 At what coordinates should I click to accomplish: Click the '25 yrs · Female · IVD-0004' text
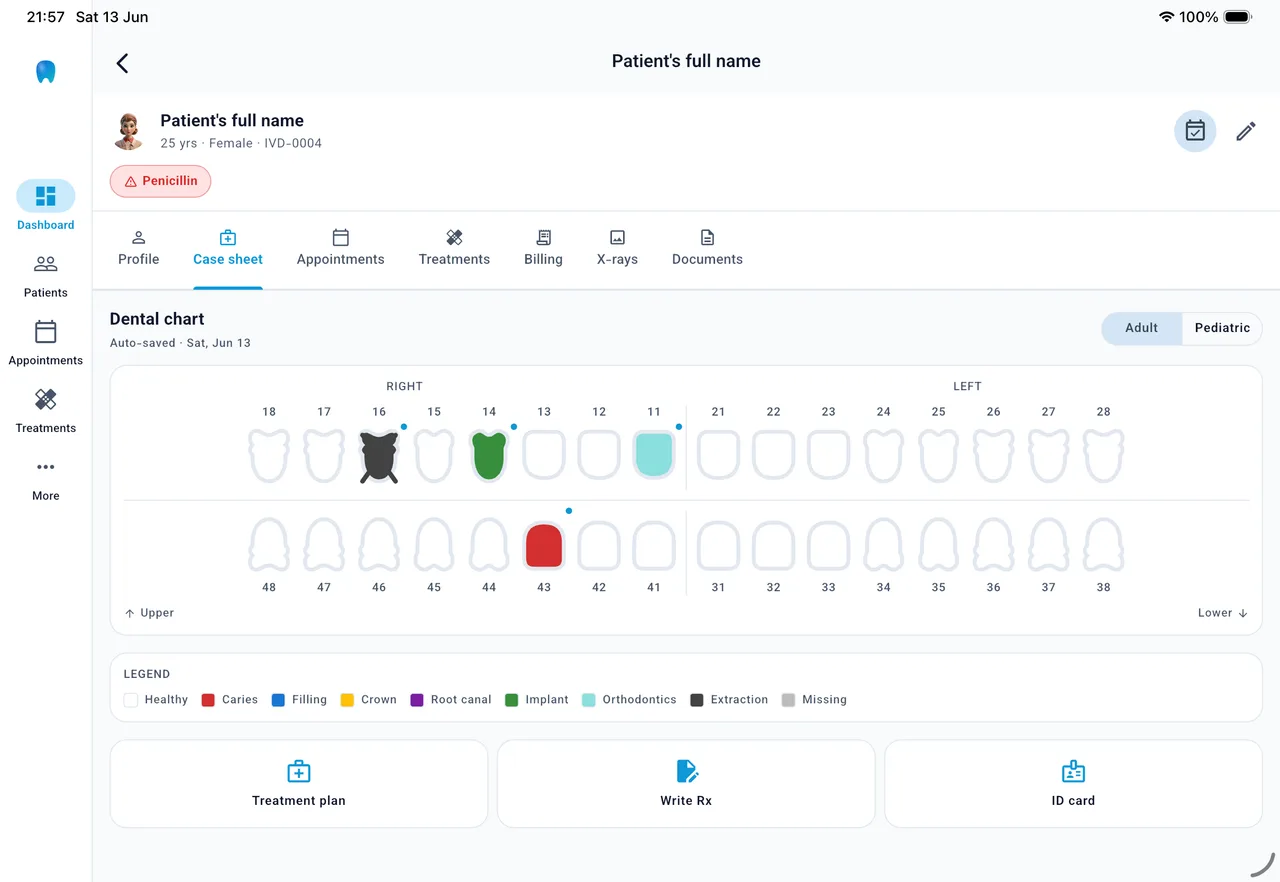click(x=241, y=143)
